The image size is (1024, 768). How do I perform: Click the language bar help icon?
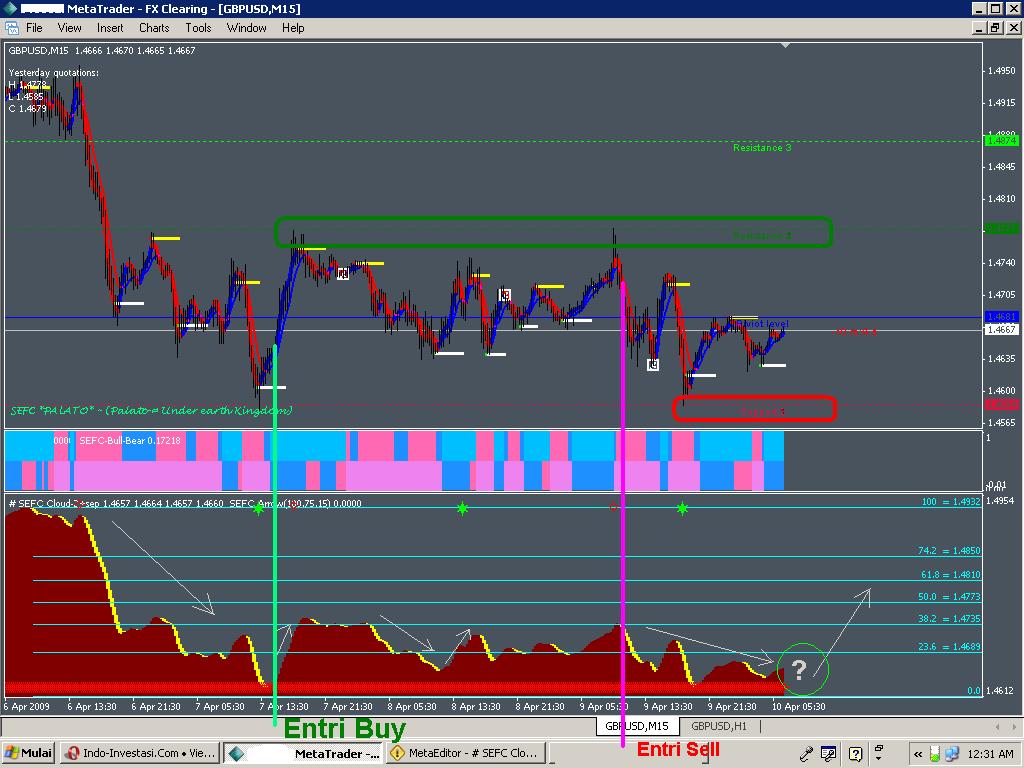(x=856, y=754)
